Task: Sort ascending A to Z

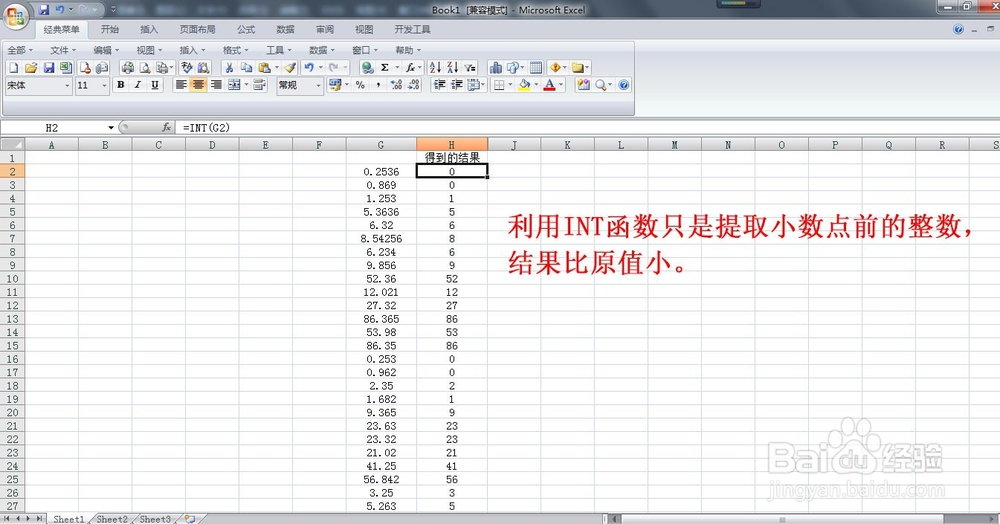Action: [x=435, y=68]
